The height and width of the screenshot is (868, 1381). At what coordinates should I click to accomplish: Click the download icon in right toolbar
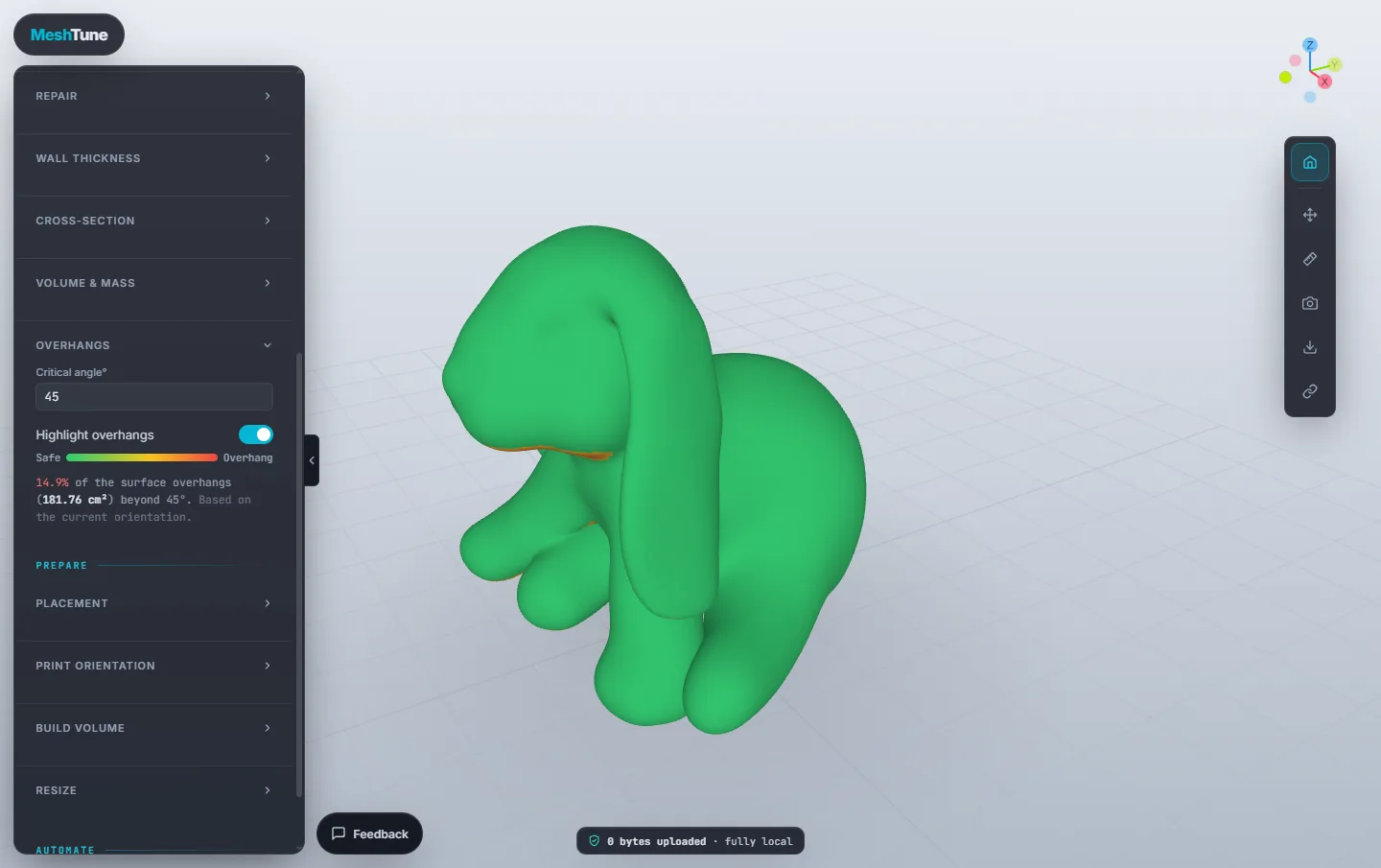1310,347
